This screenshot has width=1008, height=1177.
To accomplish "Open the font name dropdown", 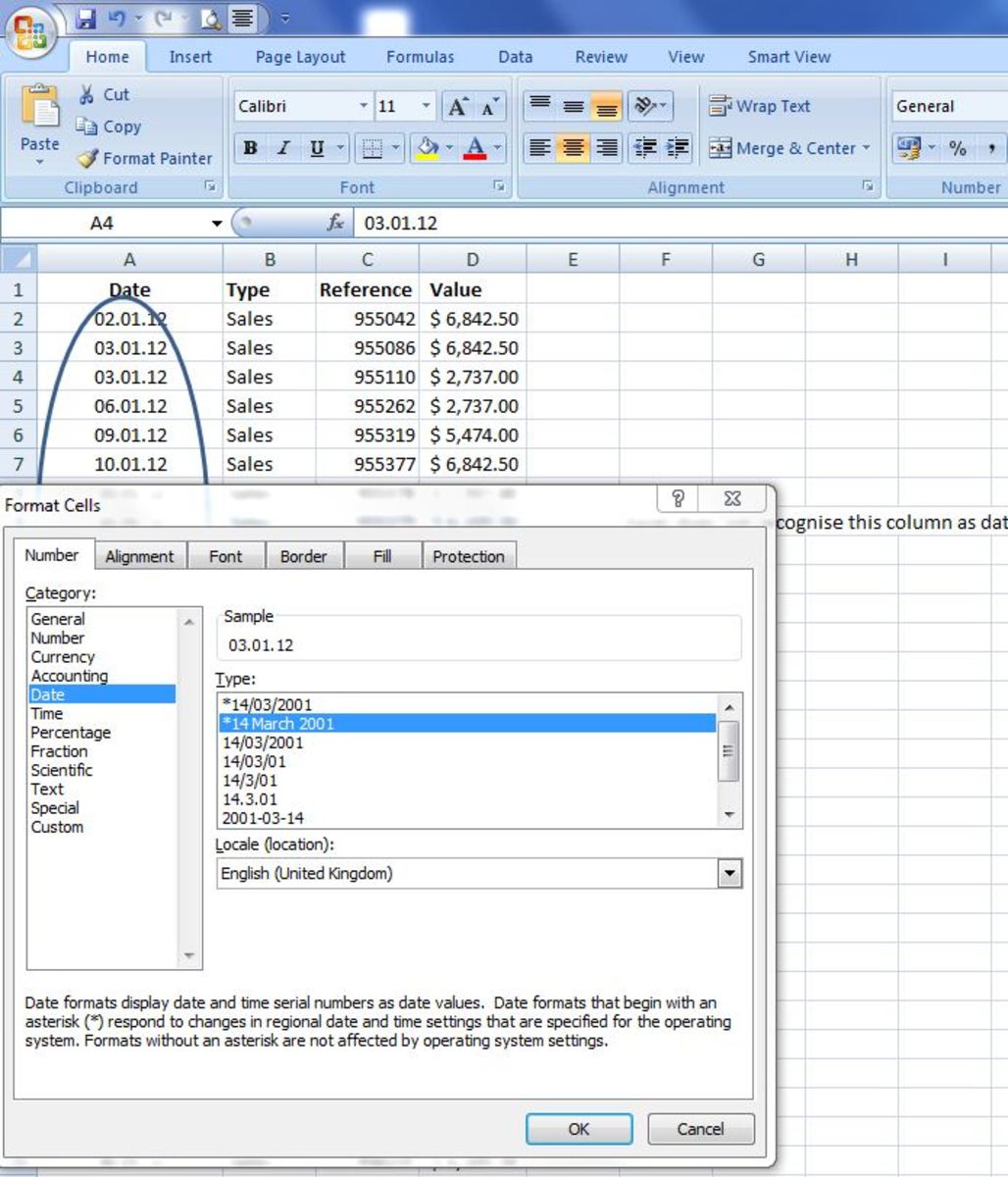I will coord(362,105).
